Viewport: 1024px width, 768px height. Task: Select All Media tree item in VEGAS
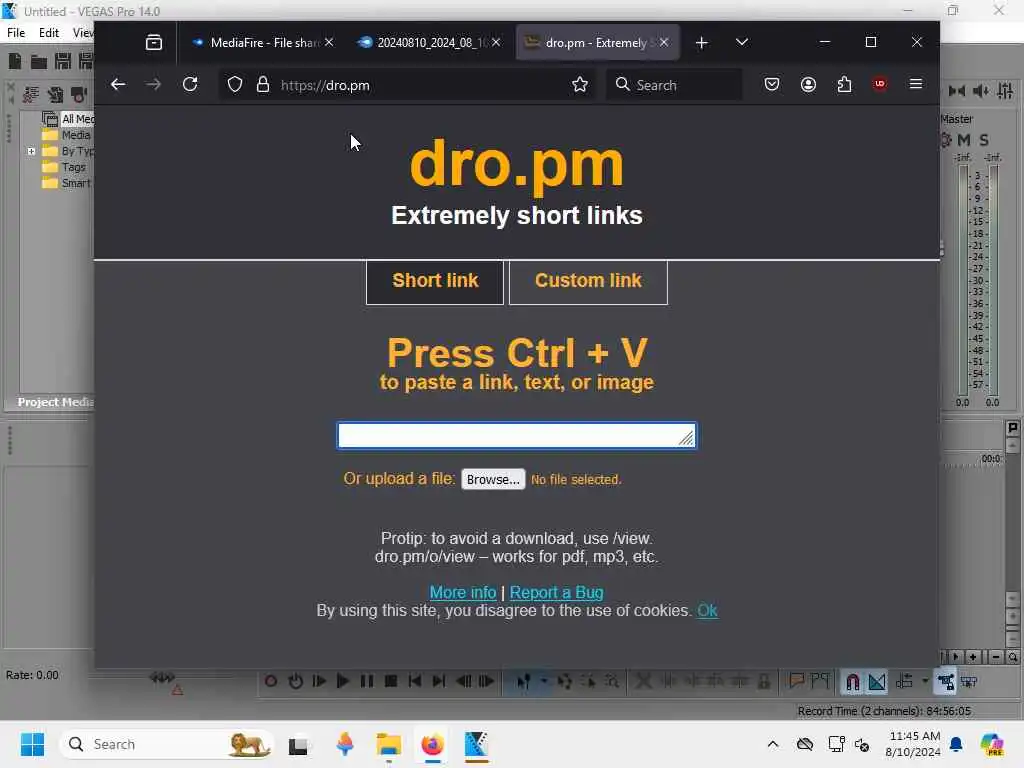pos(78,119)
